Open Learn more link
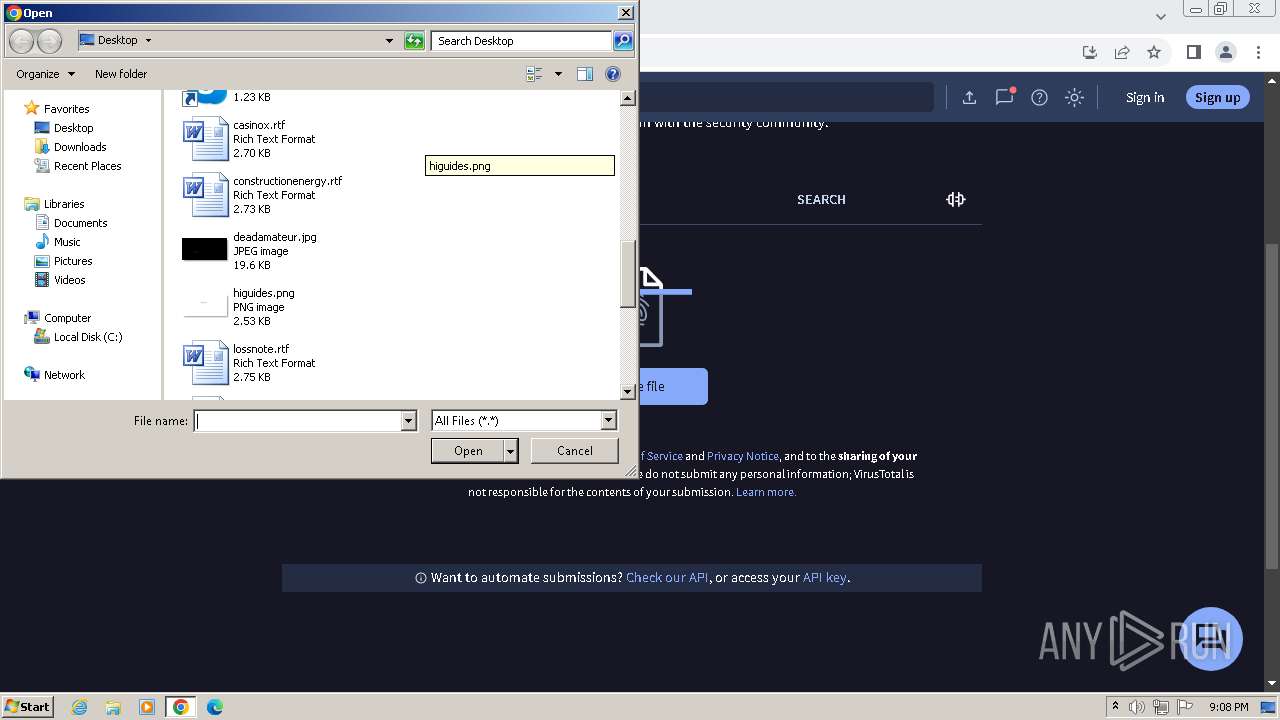This screenshot has width=1280, height=720. click(x=766, y=492)
